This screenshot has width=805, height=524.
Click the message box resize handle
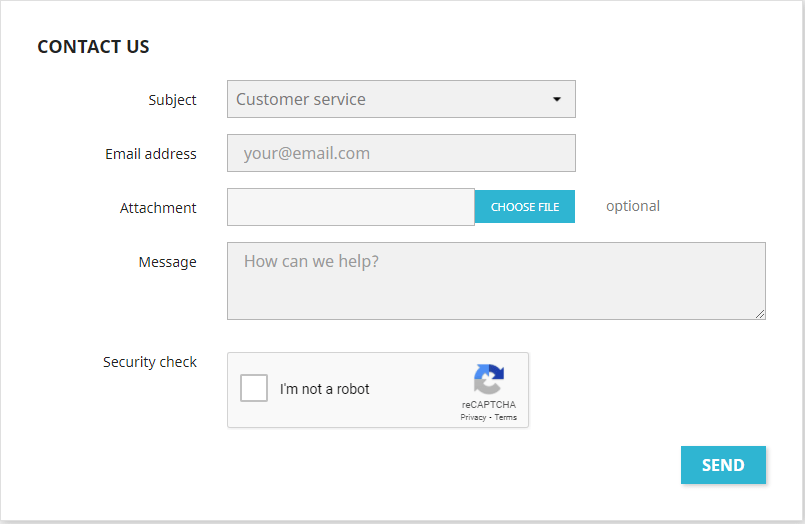coord(760,314)
